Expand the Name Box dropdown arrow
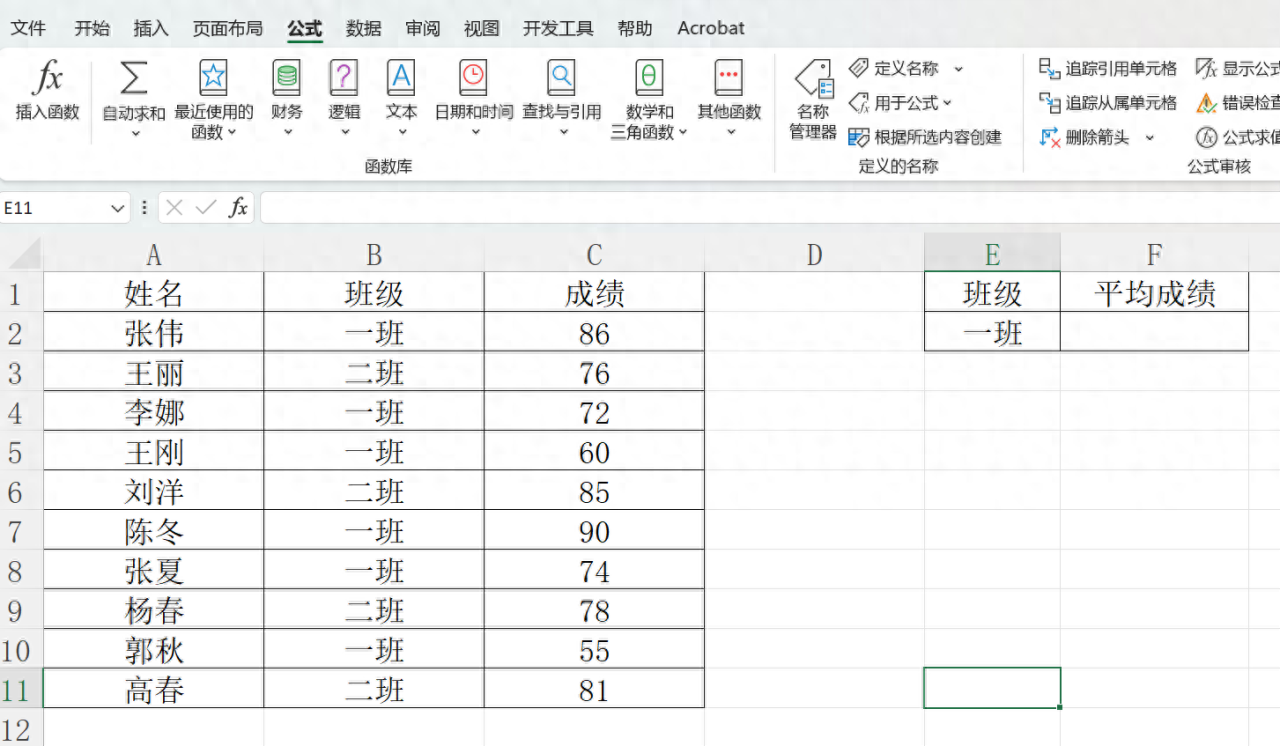The height and width of the screenshot is (746, 1280). pyautogui.click(x=118, y=208)
